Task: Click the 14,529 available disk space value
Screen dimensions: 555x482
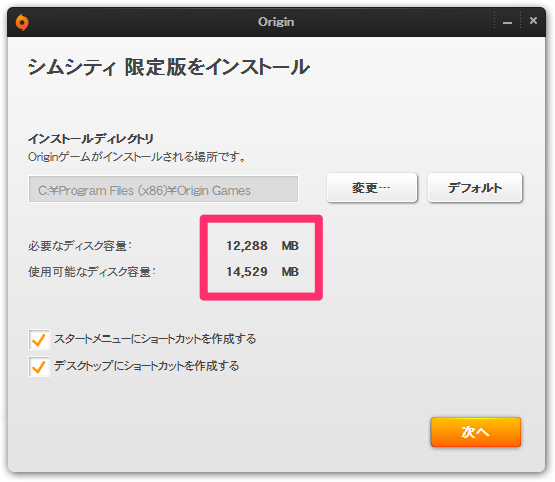Action: pos(247,272)
